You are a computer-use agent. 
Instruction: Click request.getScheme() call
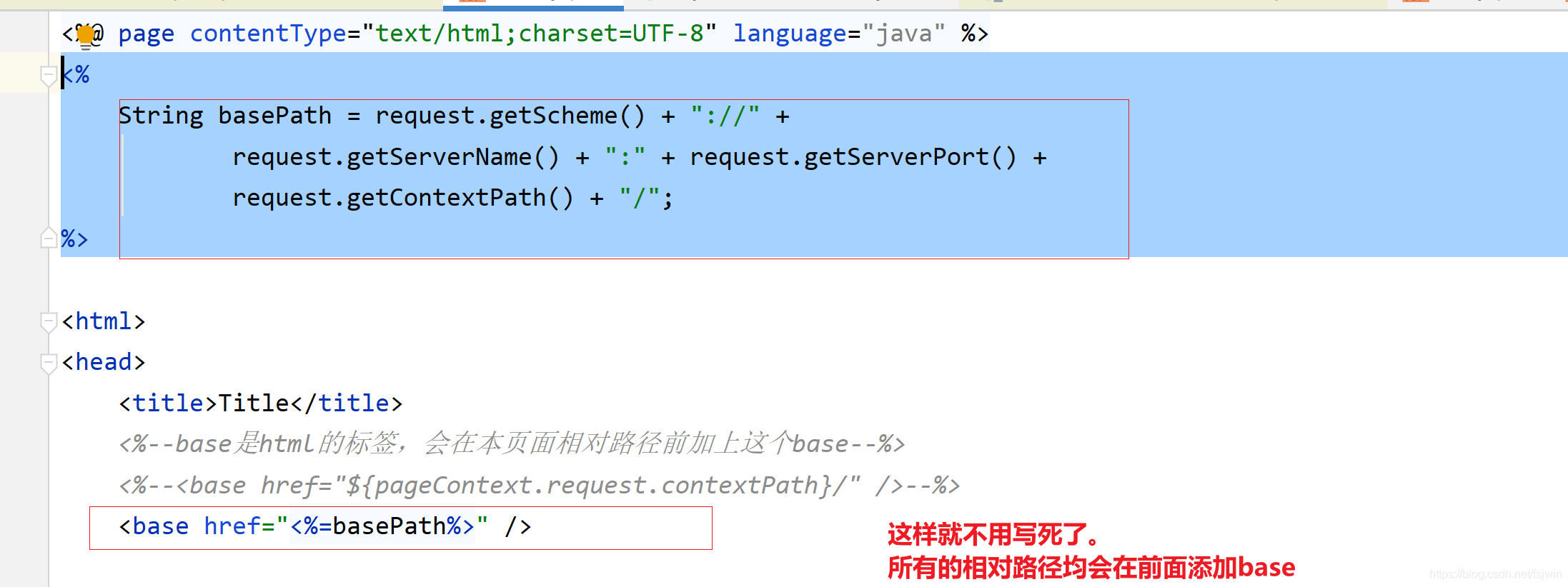510,116
